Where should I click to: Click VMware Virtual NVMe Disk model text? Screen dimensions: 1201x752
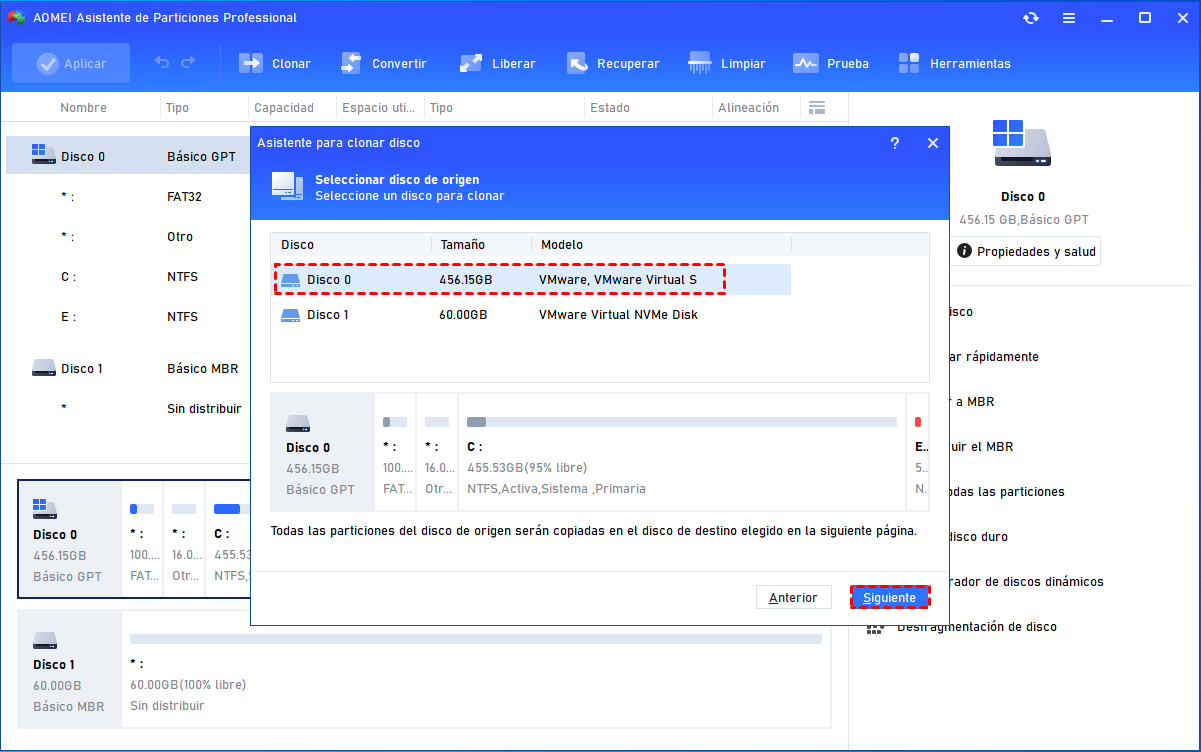click(x=618, y=314)
